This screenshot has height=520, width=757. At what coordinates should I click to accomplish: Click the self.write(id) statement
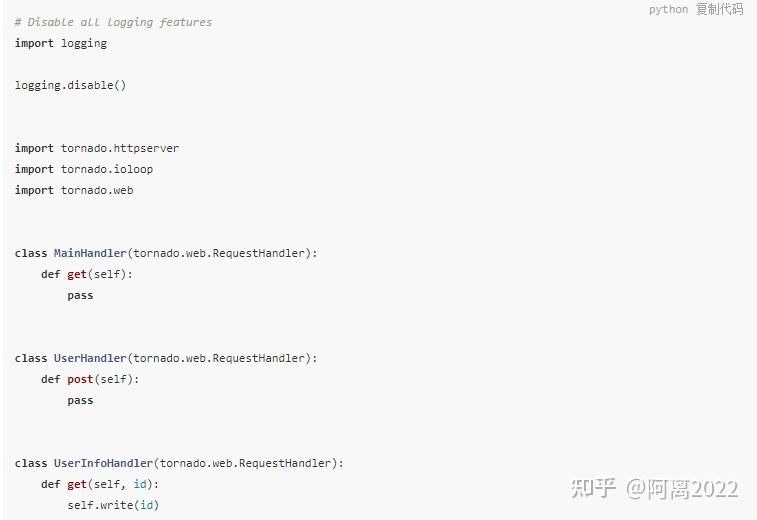tap(113, 505)
